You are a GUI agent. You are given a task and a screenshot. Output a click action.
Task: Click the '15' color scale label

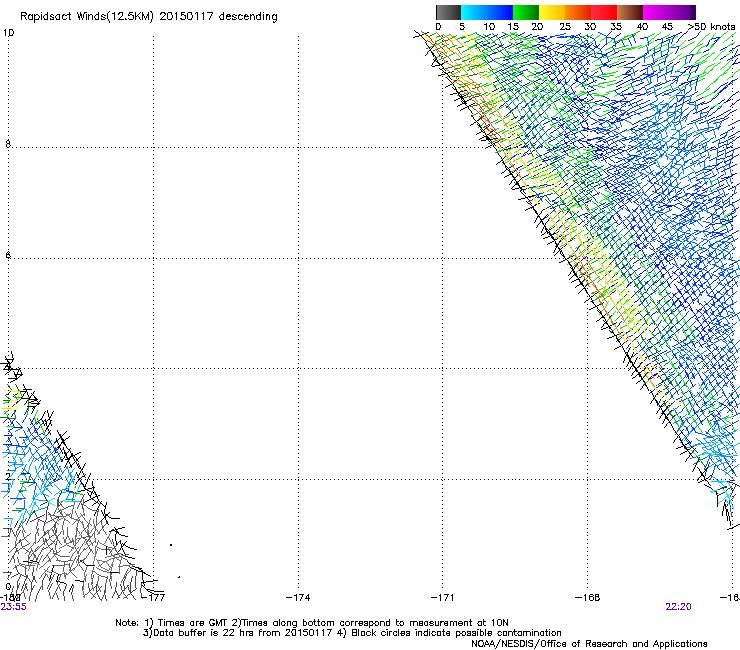pos(513,27)
